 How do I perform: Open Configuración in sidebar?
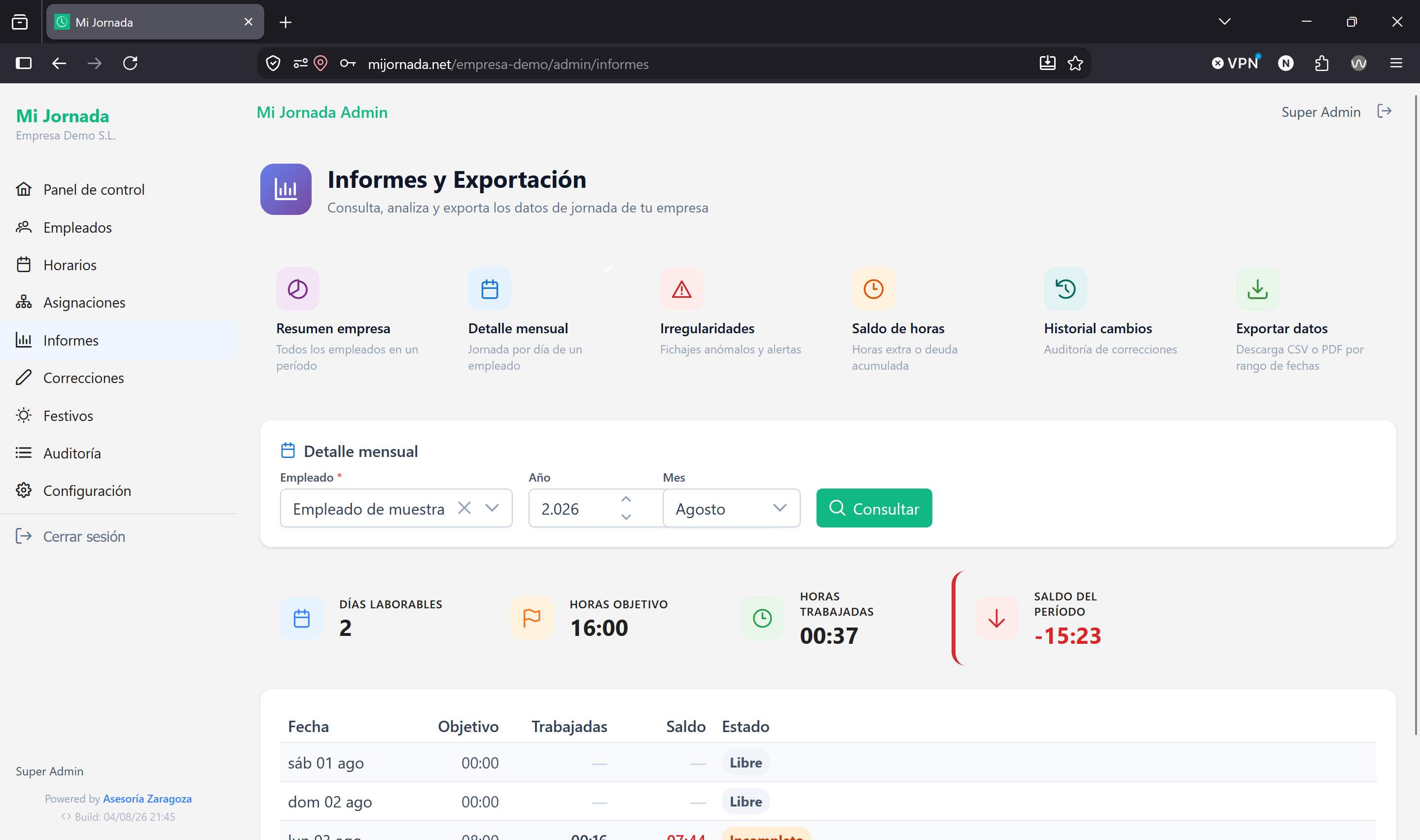118,490
